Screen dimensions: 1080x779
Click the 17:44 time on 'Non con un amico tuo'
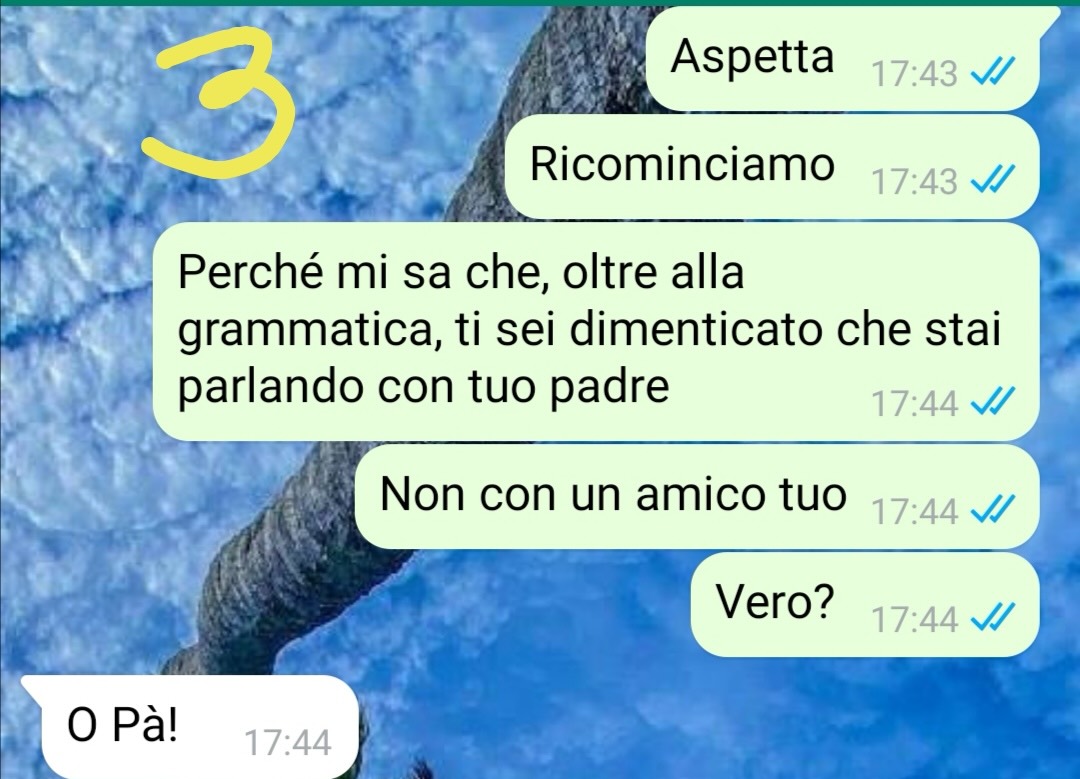[x=914, y=512]
